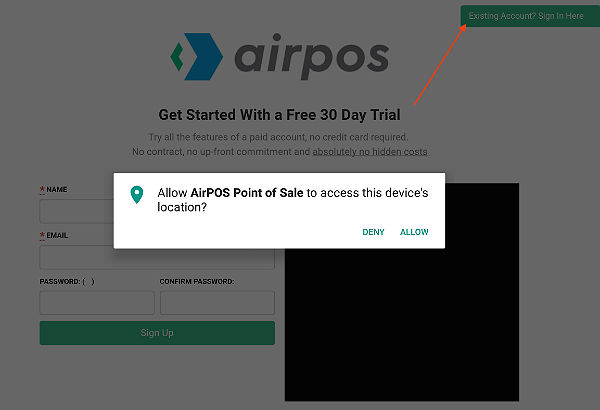Click the bold AirPOS Point of Sale text
Screen dimensions: 600x410
247,193
